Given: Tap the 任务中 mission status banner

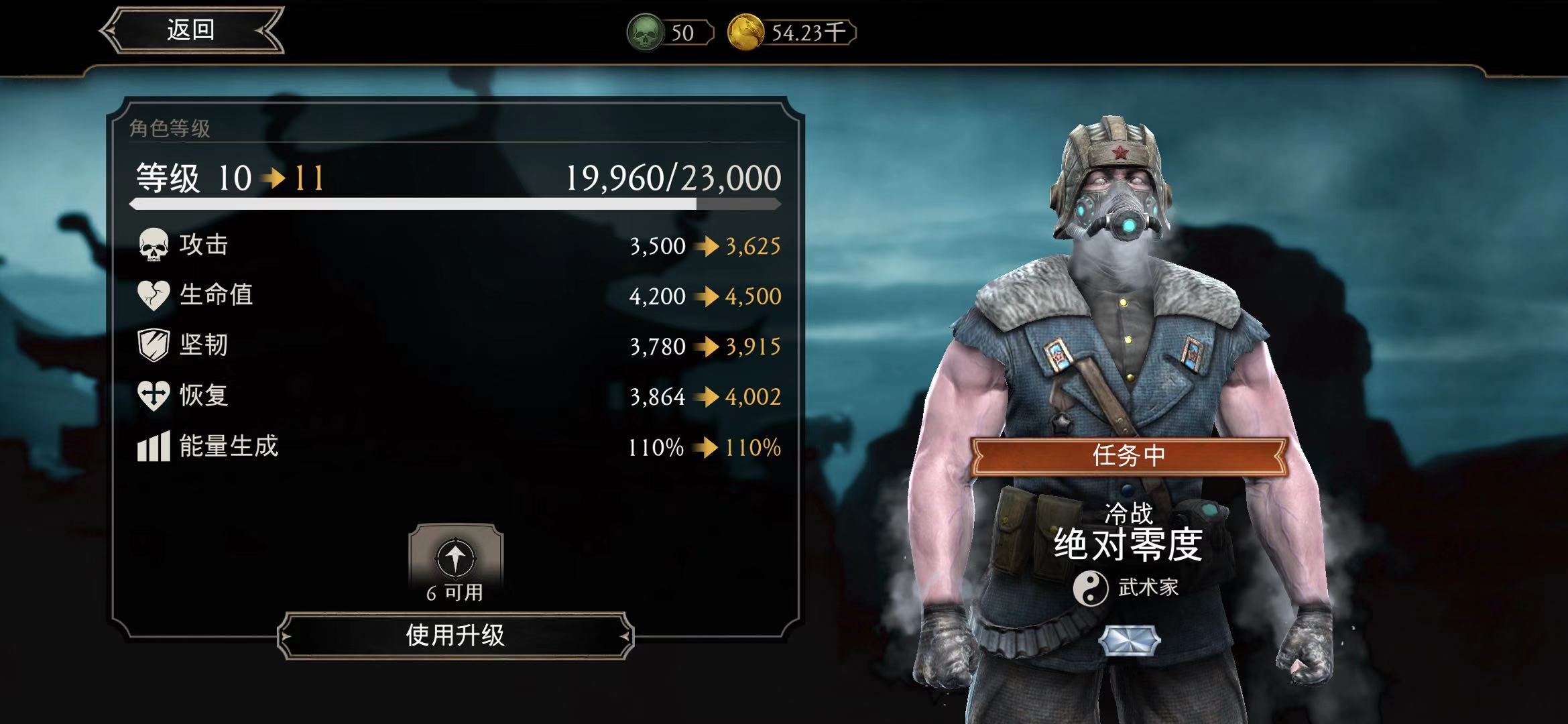Looking at the screenshot, I should pos(1129,456).
